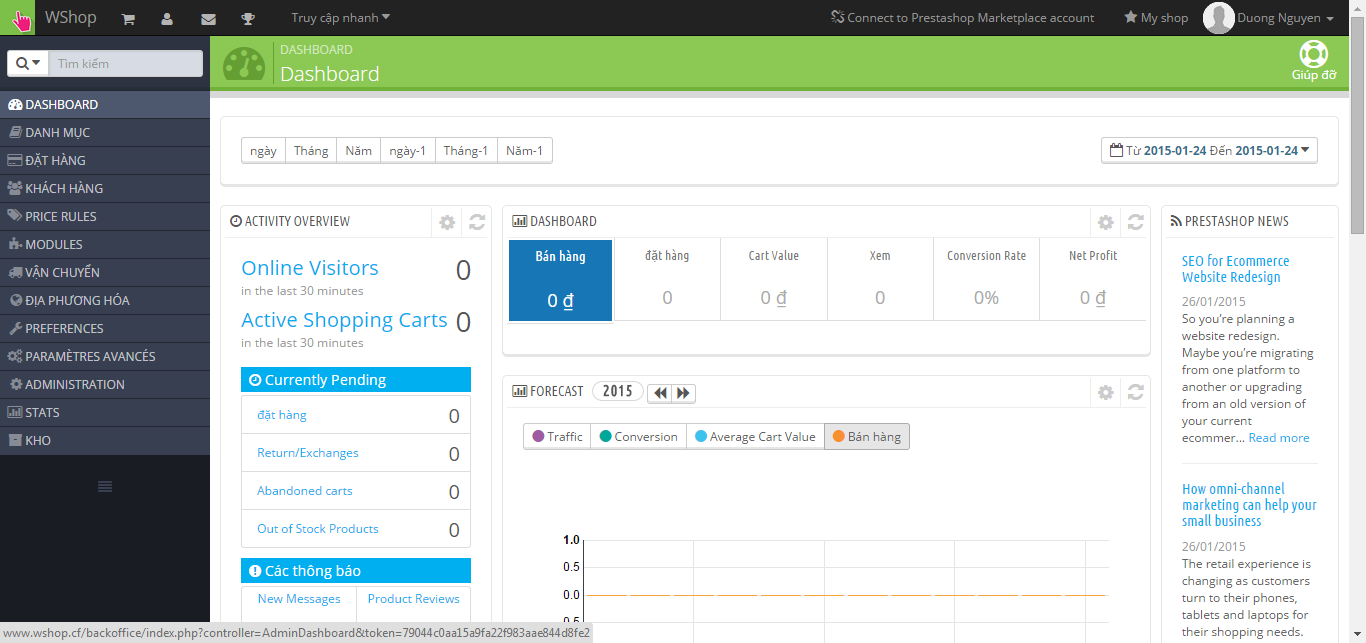This screenshot has width=1366, height=643.
Task: Toggle Conversion series in forecast chart
Action: pyautogui.click(x=638, y=437)
